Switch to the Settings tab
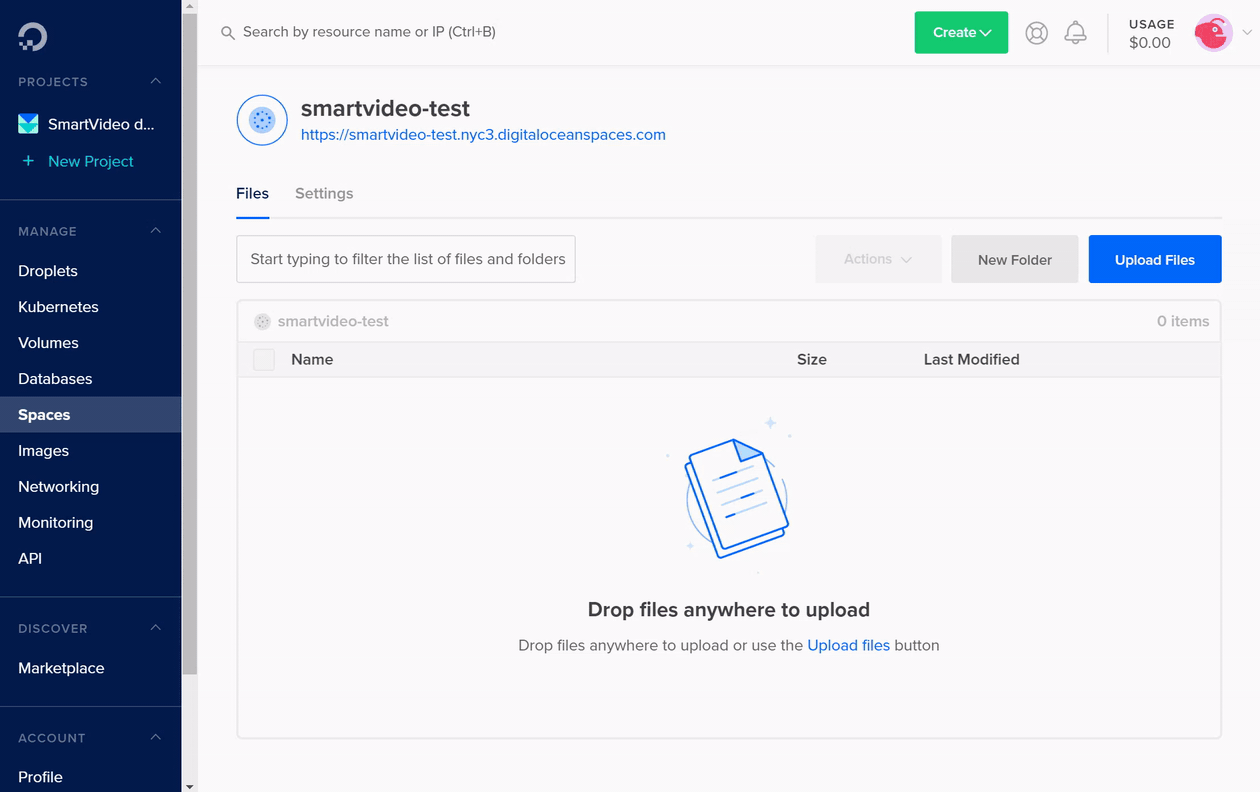Screen dimensions: 1260x792 point(324,193)
